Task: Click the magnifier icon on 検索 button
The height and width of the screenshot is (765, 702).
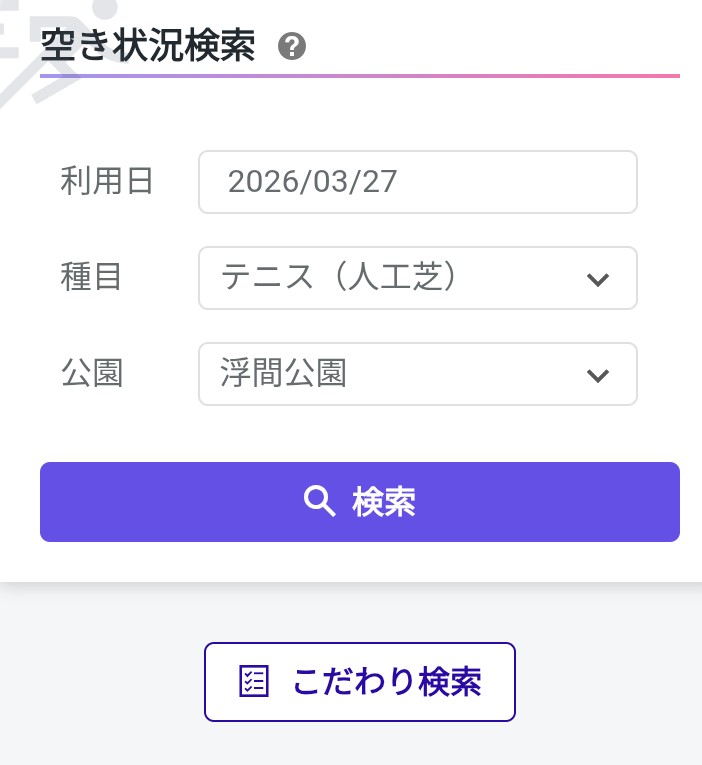Action: click(319, 502)
